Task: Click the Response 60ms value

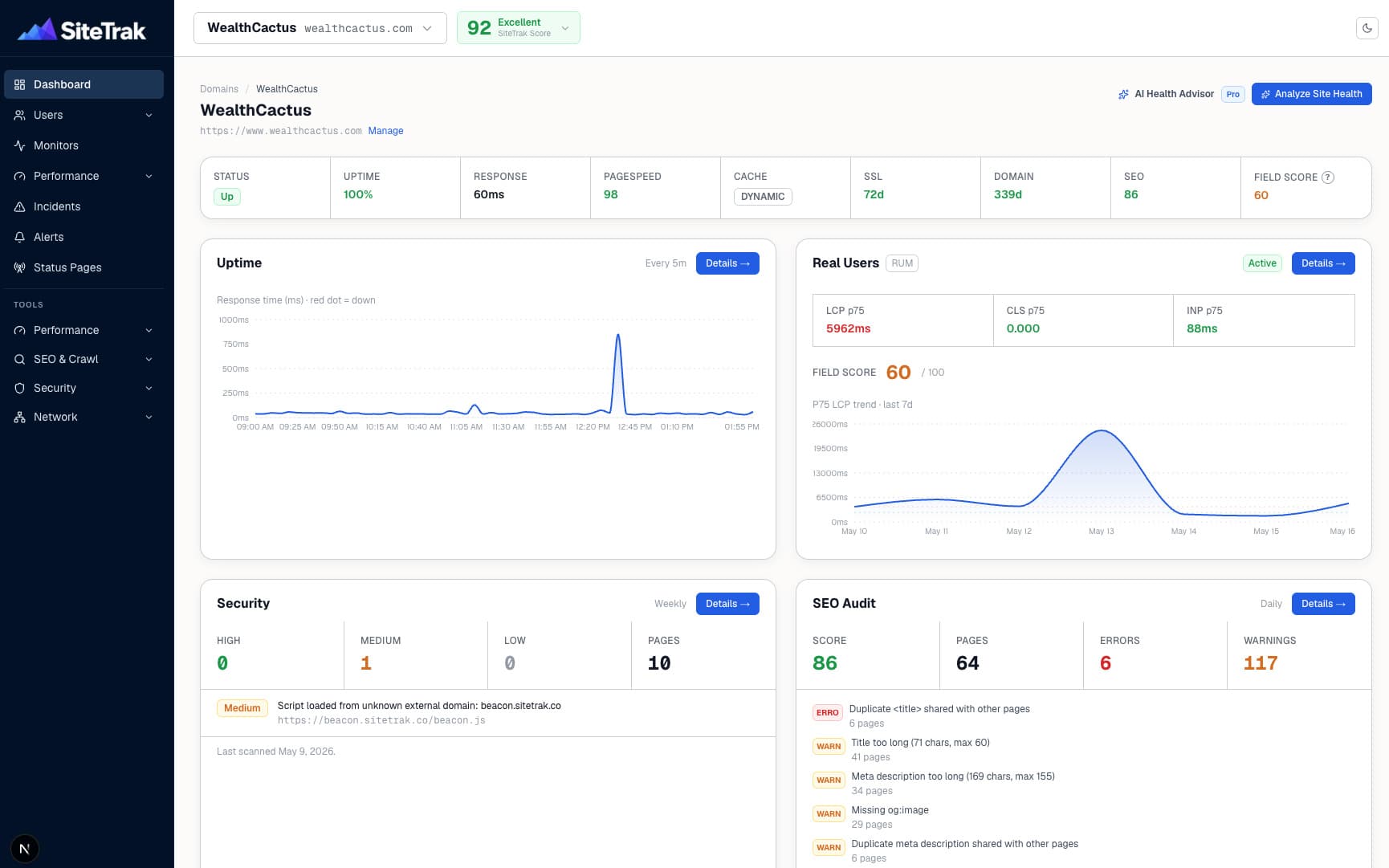Action: [489, 194]
